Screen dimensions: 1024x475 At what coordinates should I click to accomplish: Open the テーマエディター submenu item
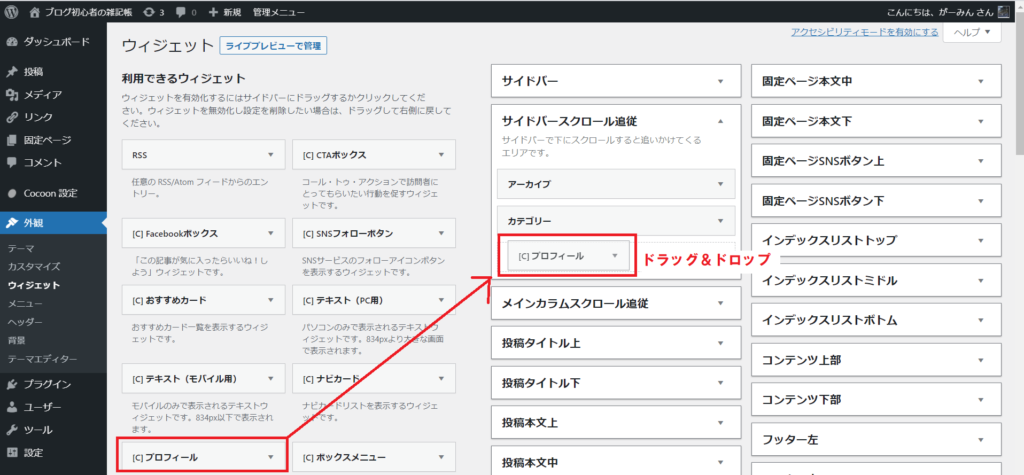pyautogui.click(x=42, y=359)
